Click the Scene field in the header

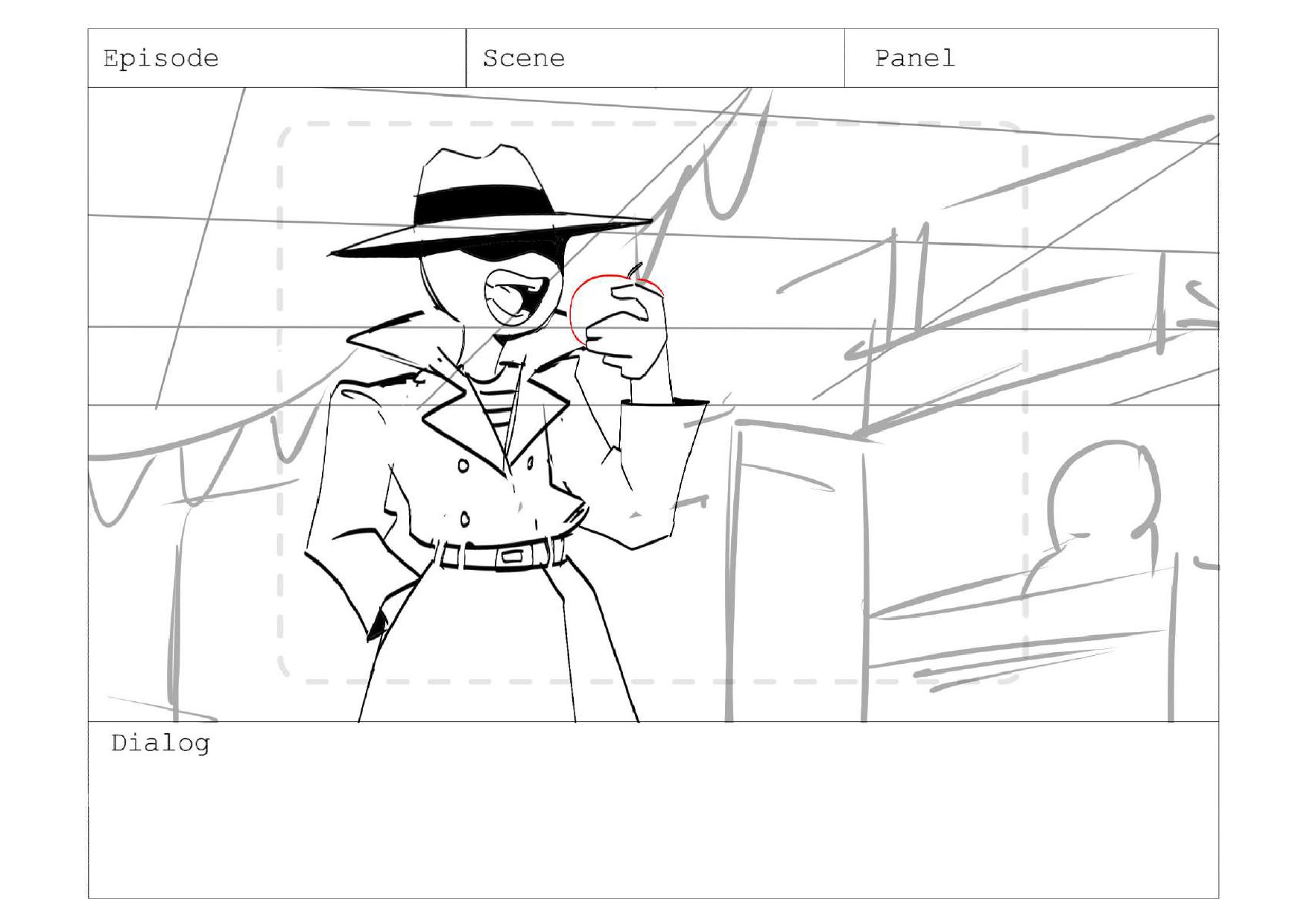pyautogui.click(x=656, y=58)
